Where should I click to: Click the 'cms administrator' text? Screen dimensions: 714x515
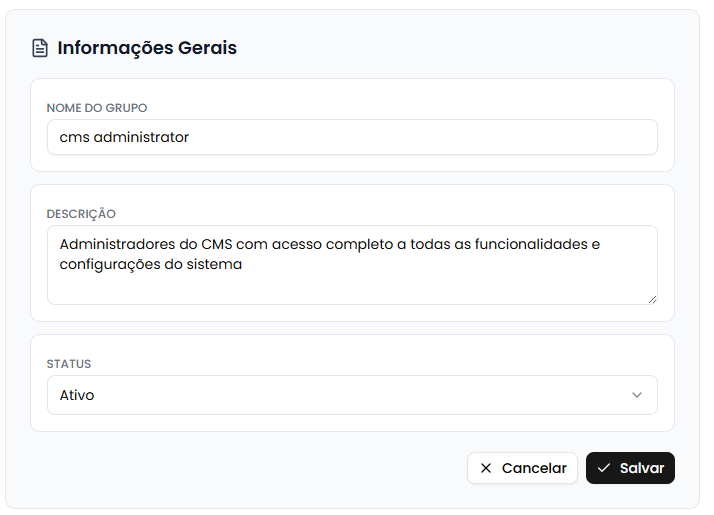pos(124,137)
